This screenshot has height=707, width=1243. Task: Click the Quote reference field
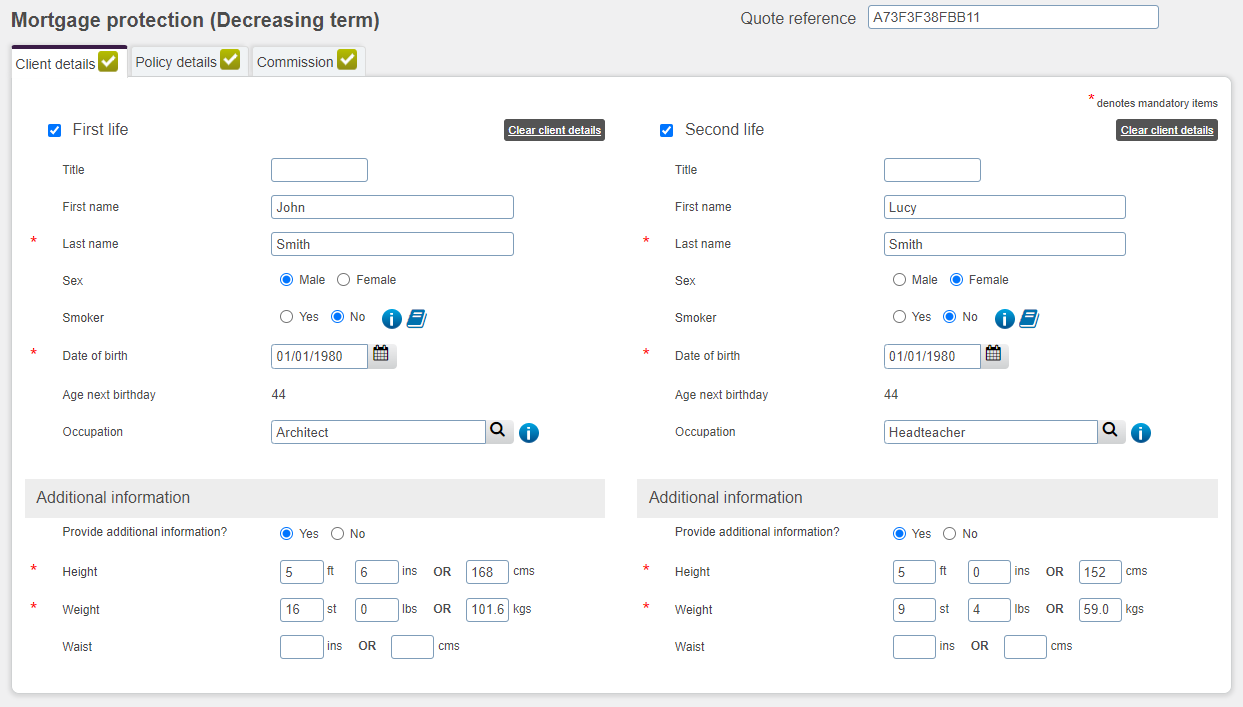click(x=1012, y=17)
